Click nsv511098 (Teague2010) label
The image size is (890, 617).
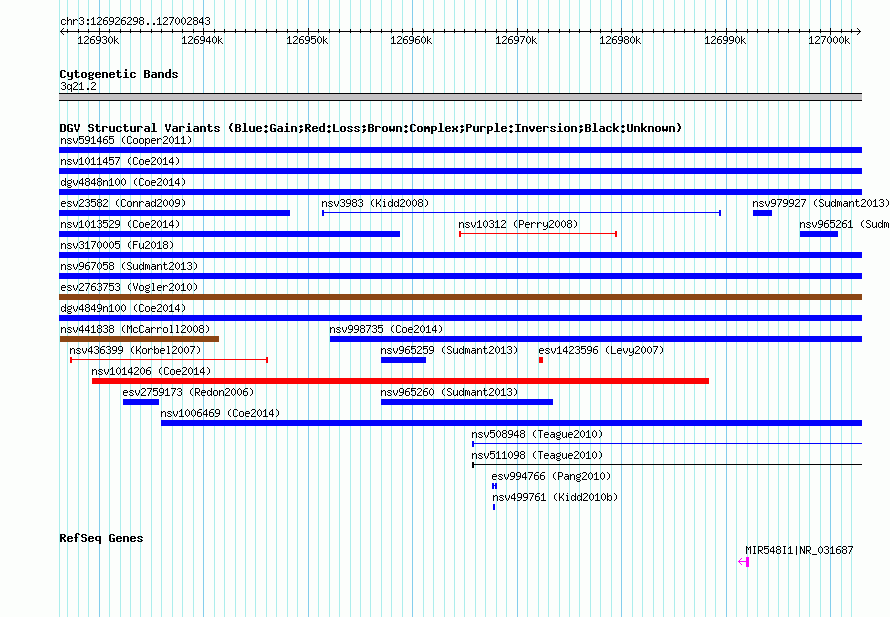(537, 455)
